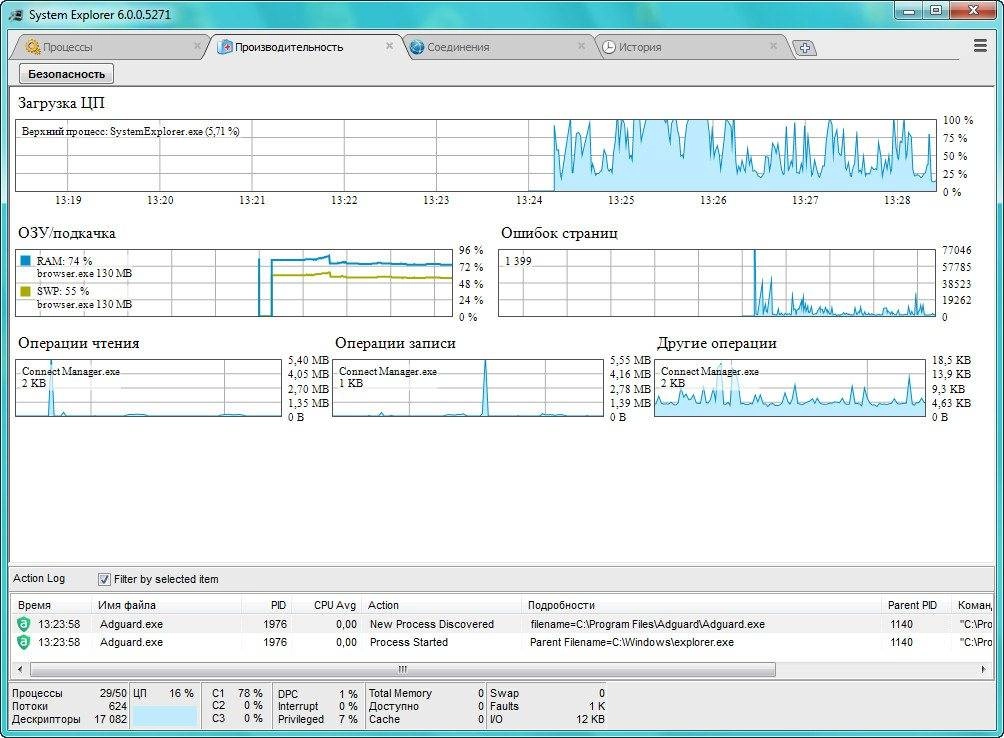The image size is (1004, 738).
Task: Click Parent Filename=C:\Windows\explorer.exe details cell
Action: point(632,642)
